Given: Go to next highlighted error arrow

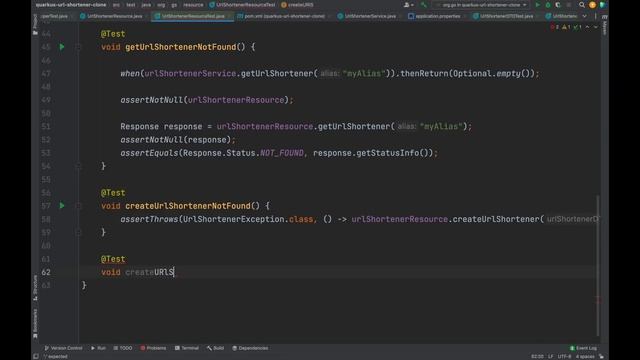Looking at the screenshot, I should [596, 27].
